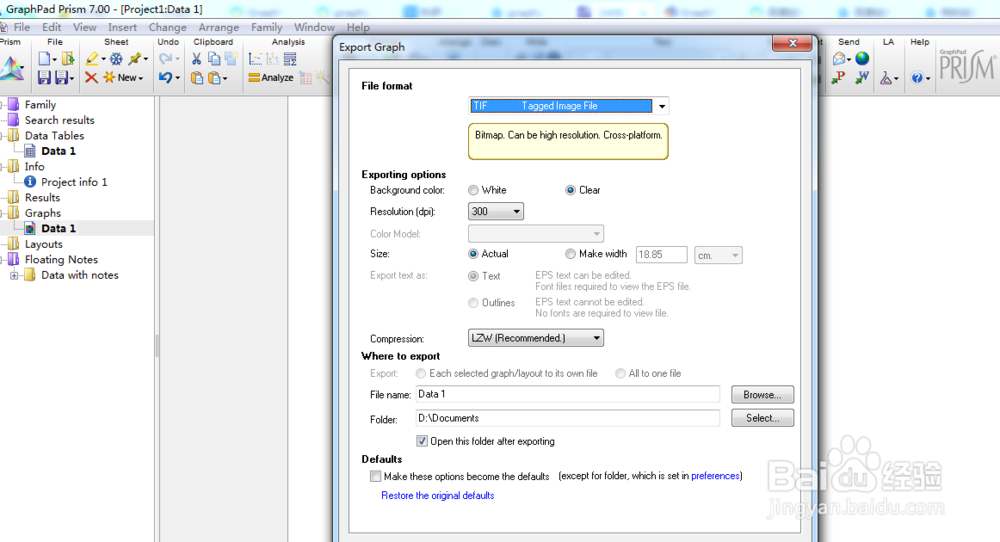The height and width of the screenshot is (542, 1000).
Task: Toggle Open this folder after exporting checkbox
Action: coord(422,441)
